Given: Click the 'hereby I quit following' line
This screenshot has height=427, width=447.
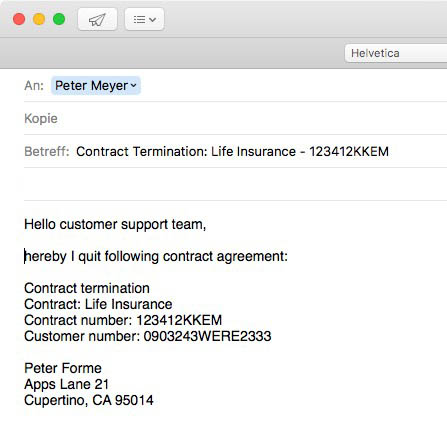Looking at the screenshot, I should pos(156,256).
